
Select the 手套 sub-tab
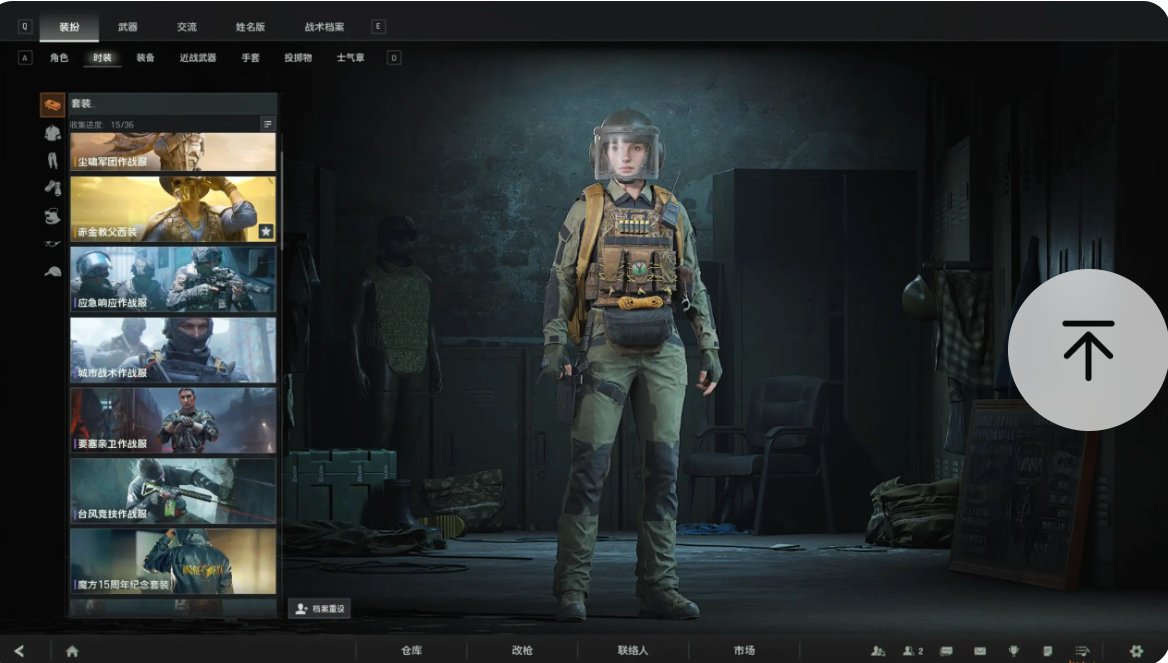[250, 57]
